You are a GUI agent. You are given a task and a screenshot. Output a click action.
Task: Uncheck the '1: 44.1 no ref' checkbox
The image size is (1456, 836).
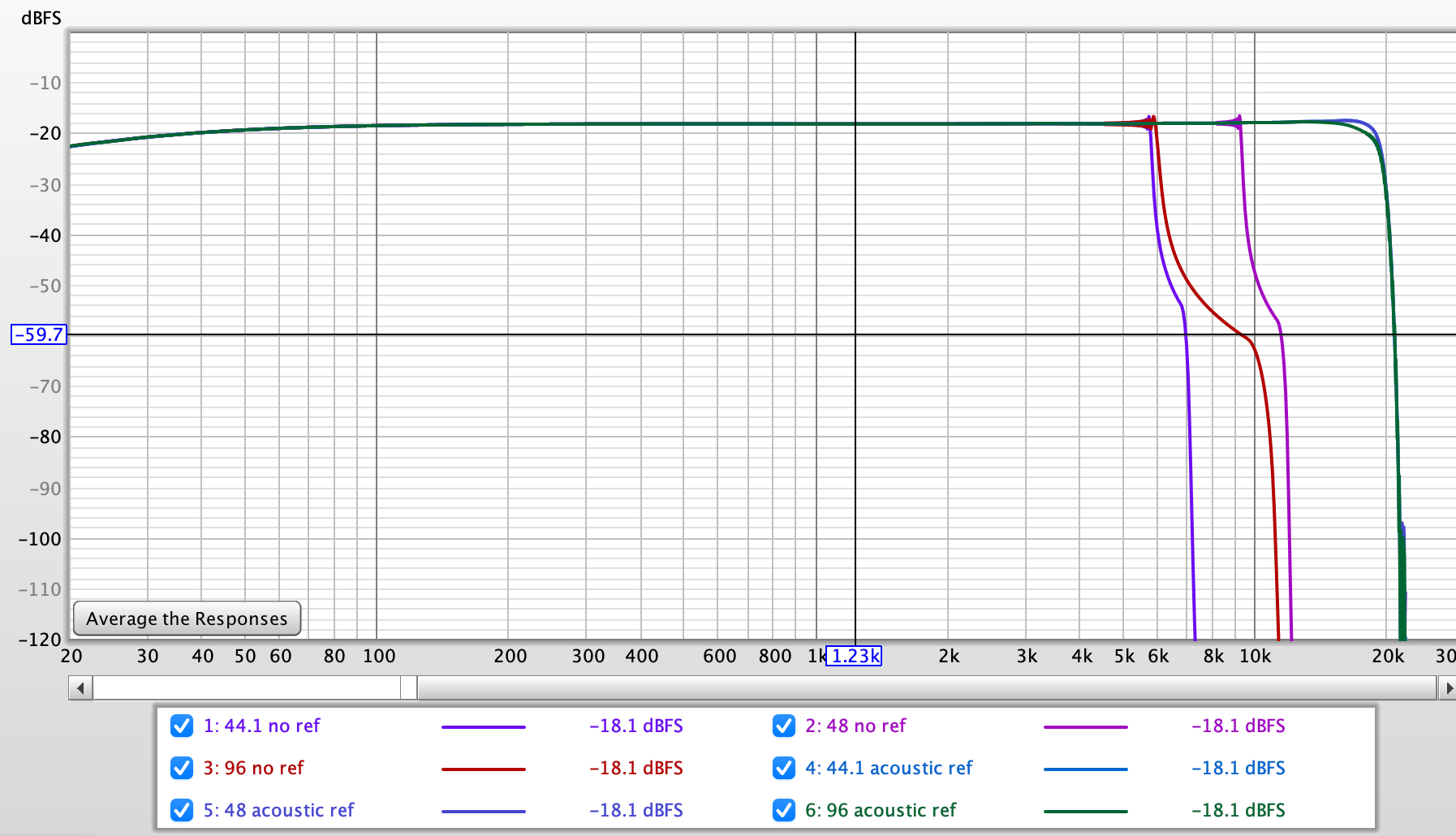[182, 726]
